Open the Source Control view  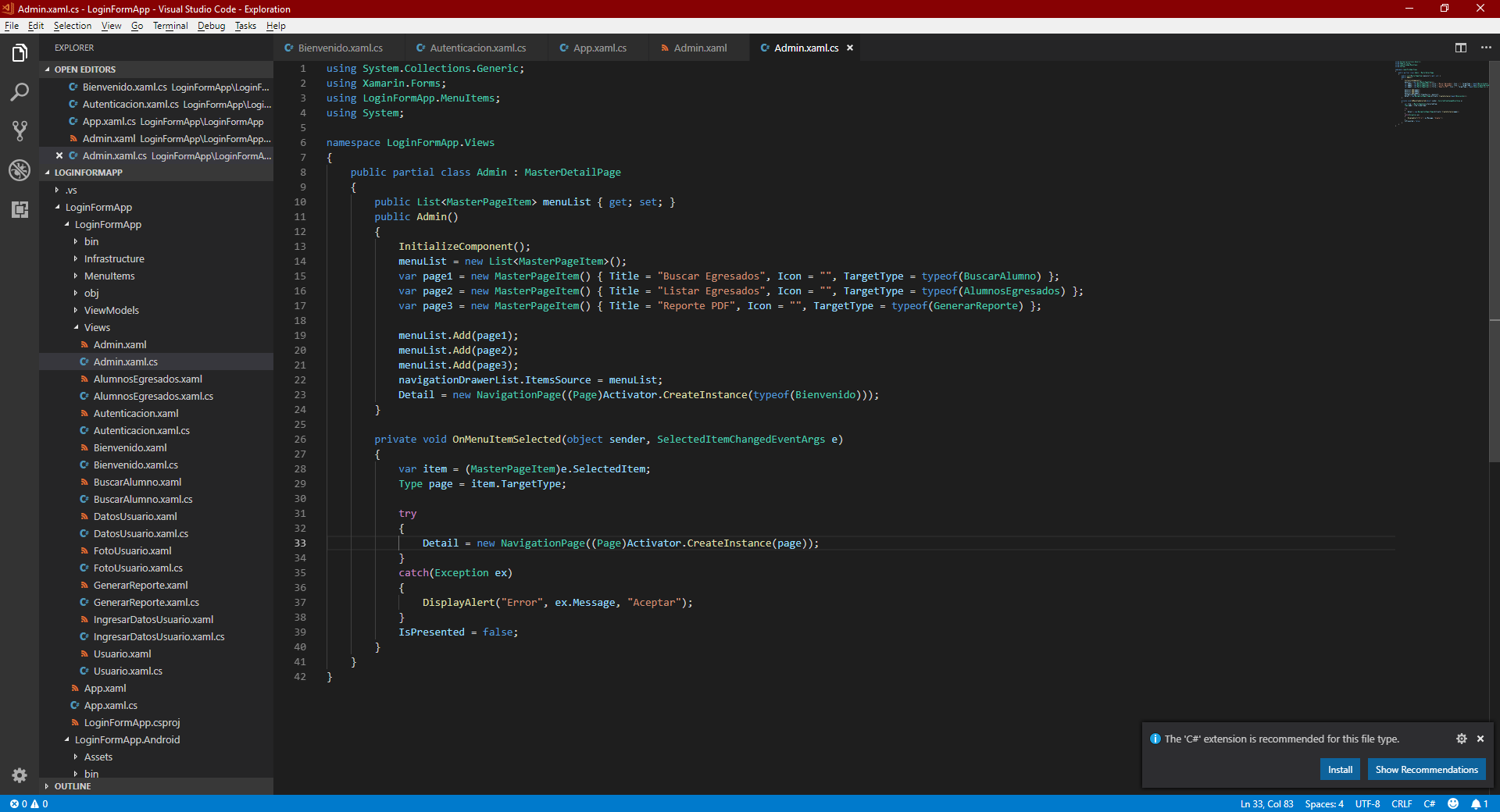pos(20,131)
